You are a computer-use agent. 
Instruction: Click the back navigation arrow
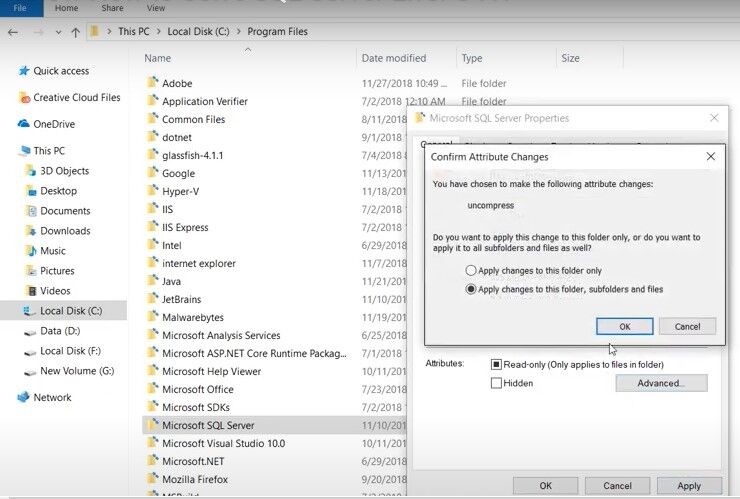(13, 32)
